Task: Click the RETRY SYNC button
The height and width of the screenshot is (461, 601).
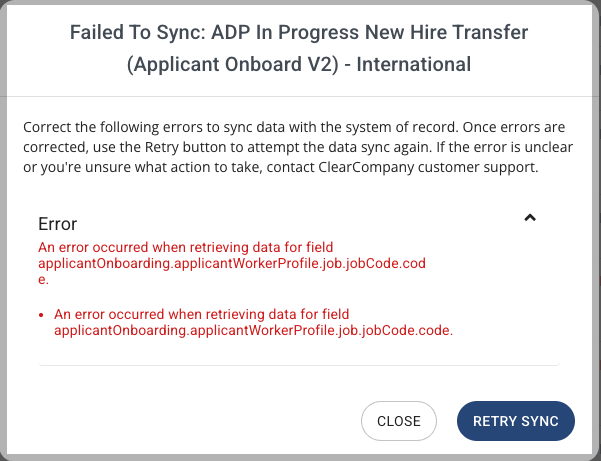Action: pyautogui.click(x=516, y=421)
